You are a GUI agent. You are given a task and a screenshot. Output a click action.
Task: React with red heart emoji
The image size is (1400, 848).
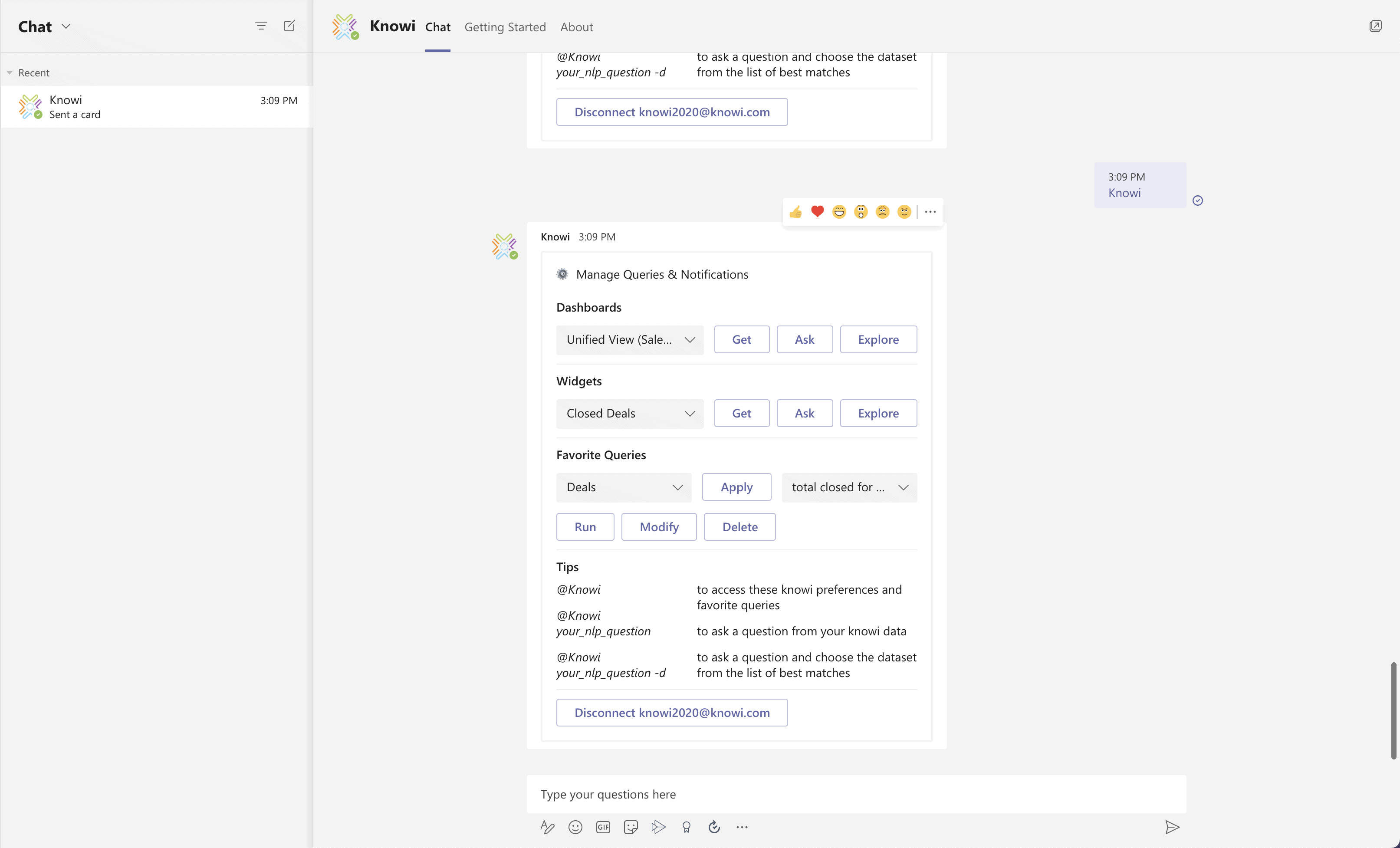coord(817,212)
